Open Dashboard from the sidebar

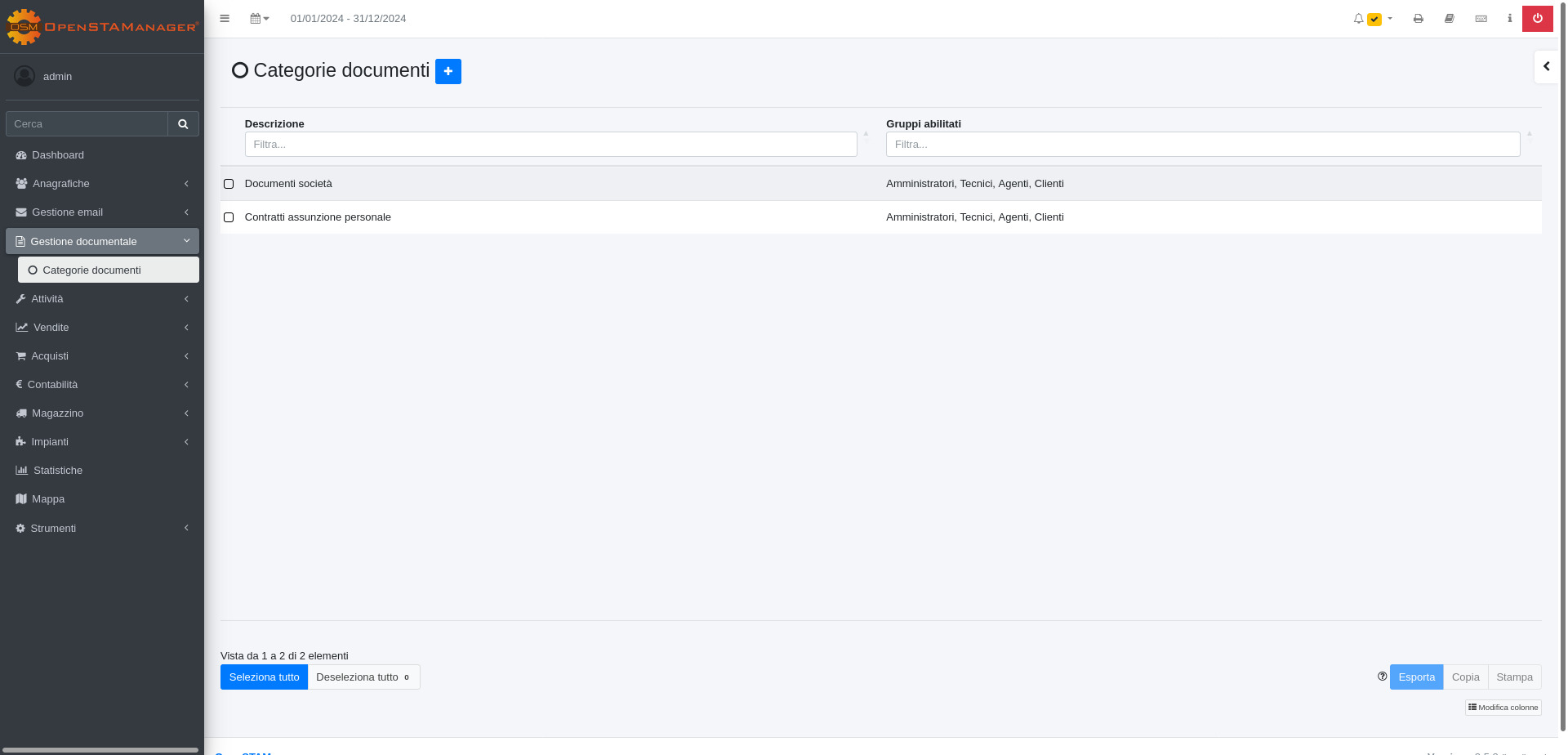pos(58,155)
